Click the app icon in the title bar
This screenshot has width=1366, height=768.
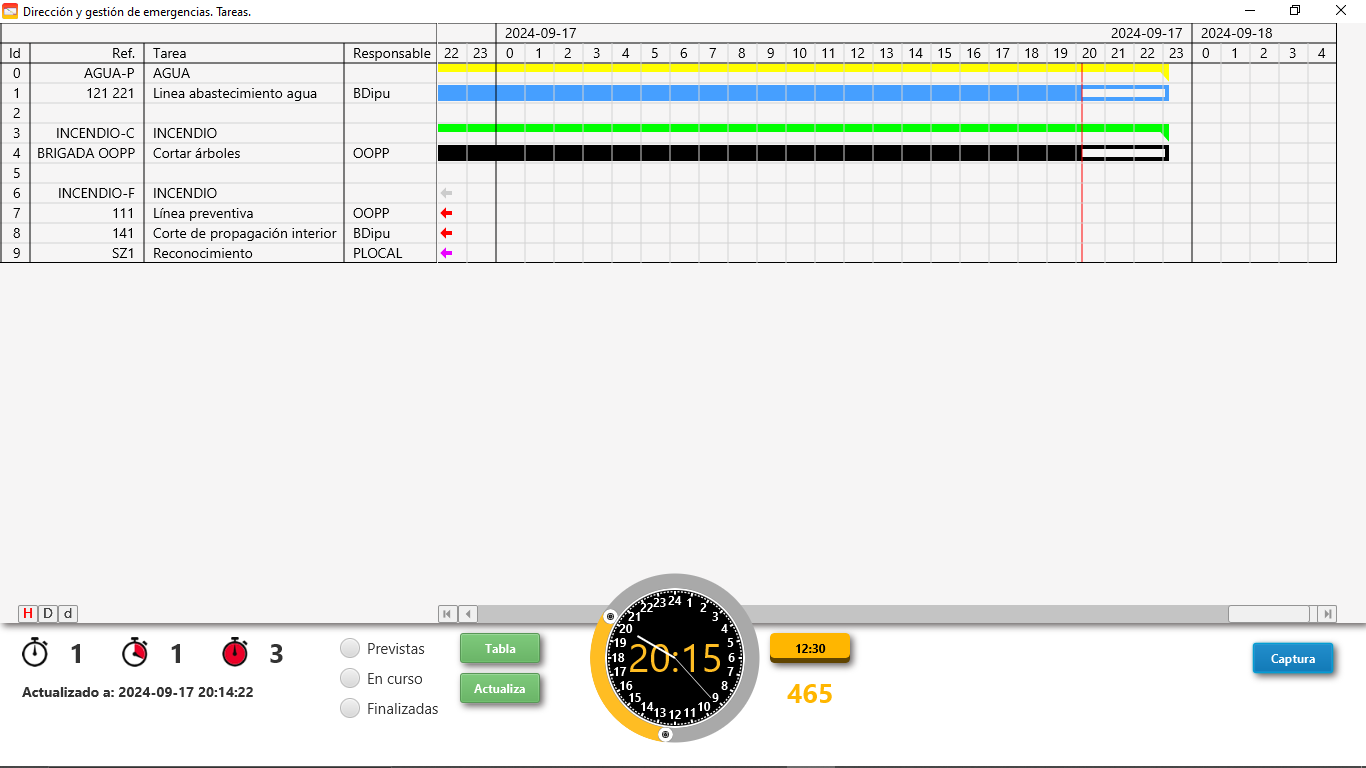coord(10,11)
